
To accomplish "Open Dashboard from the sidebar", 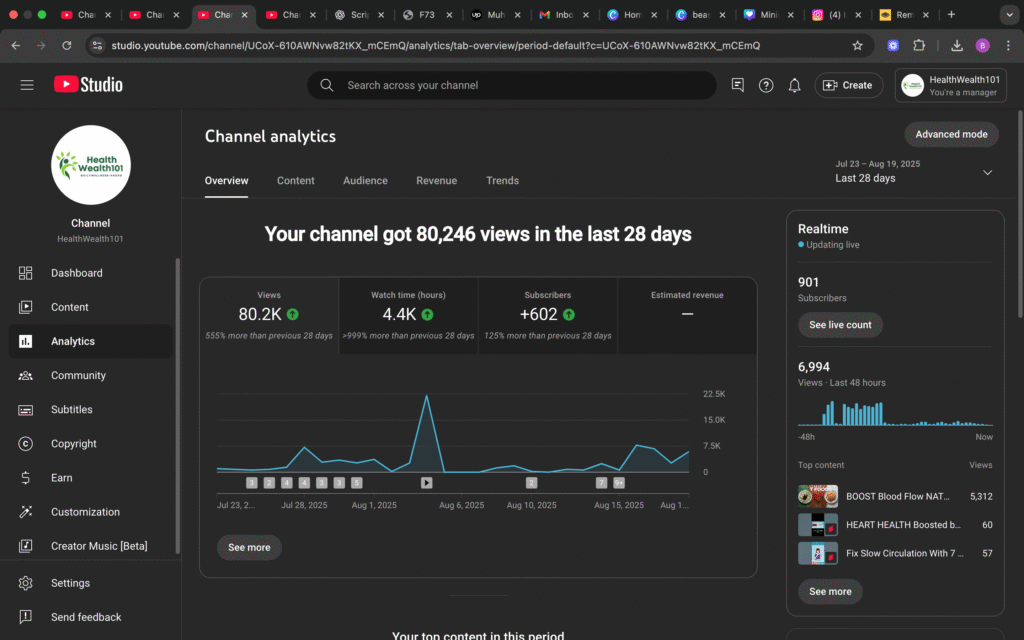I will pos(76,273).
